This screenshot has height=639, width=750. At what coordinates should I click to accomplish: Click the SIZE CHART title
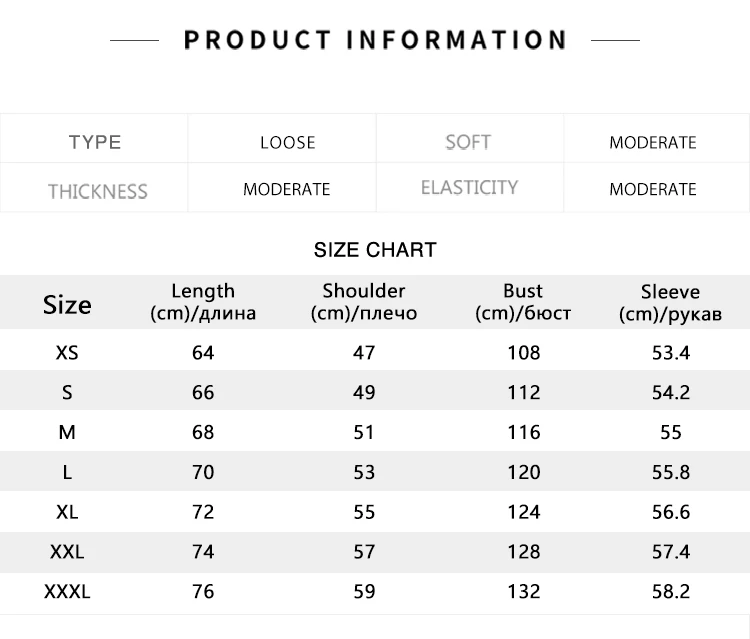tap(375, 250)
